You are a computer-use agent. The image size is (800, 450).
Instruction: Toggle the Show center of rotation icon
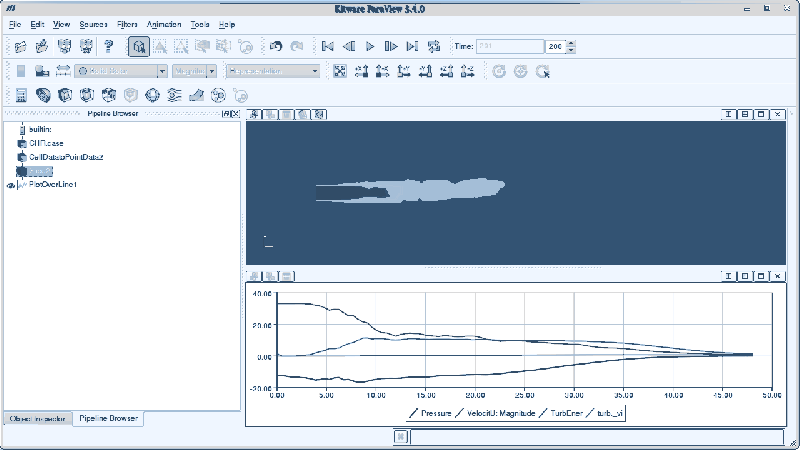point(520,71)
